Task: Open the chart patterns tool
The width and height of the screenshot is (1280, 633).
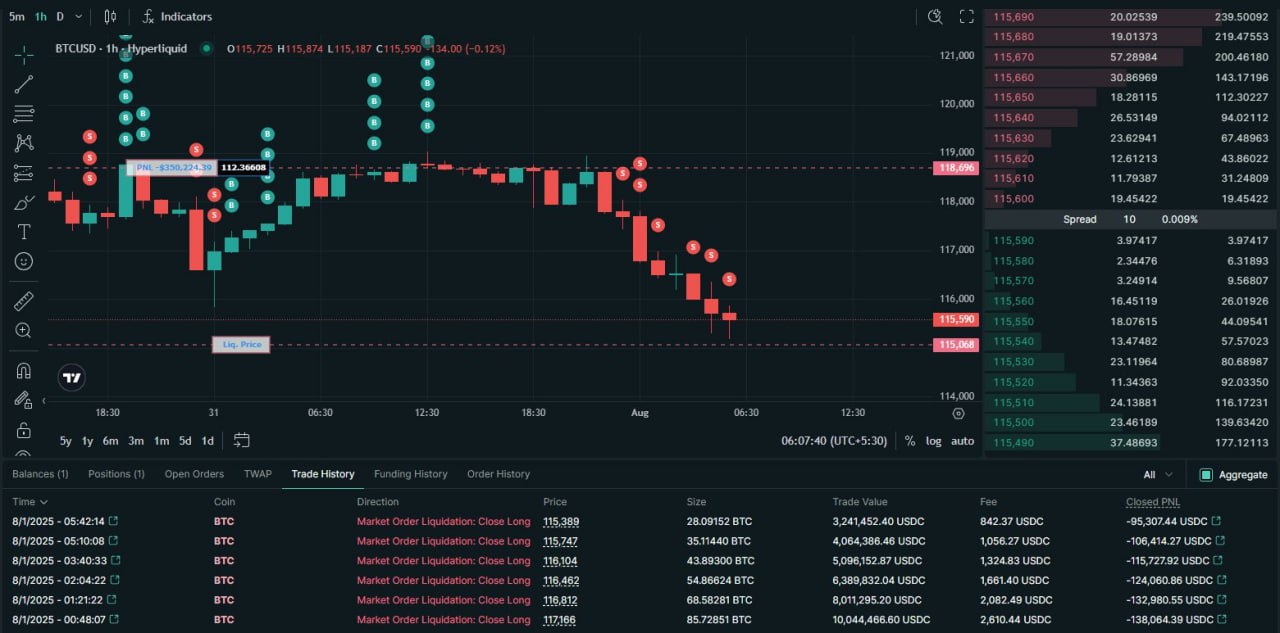Action: pyautogui.click(x=24, y=143)
